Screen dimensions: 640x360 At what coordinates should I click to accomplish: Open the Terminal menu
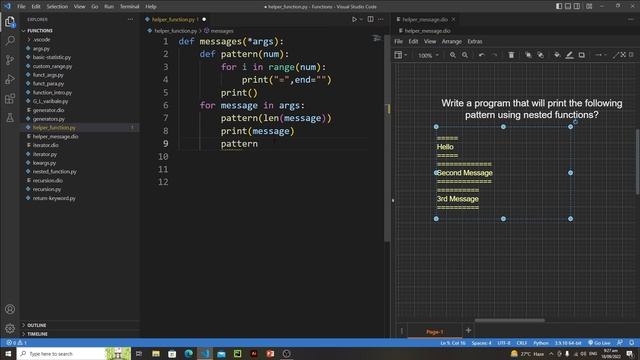[x=129, y=7]
